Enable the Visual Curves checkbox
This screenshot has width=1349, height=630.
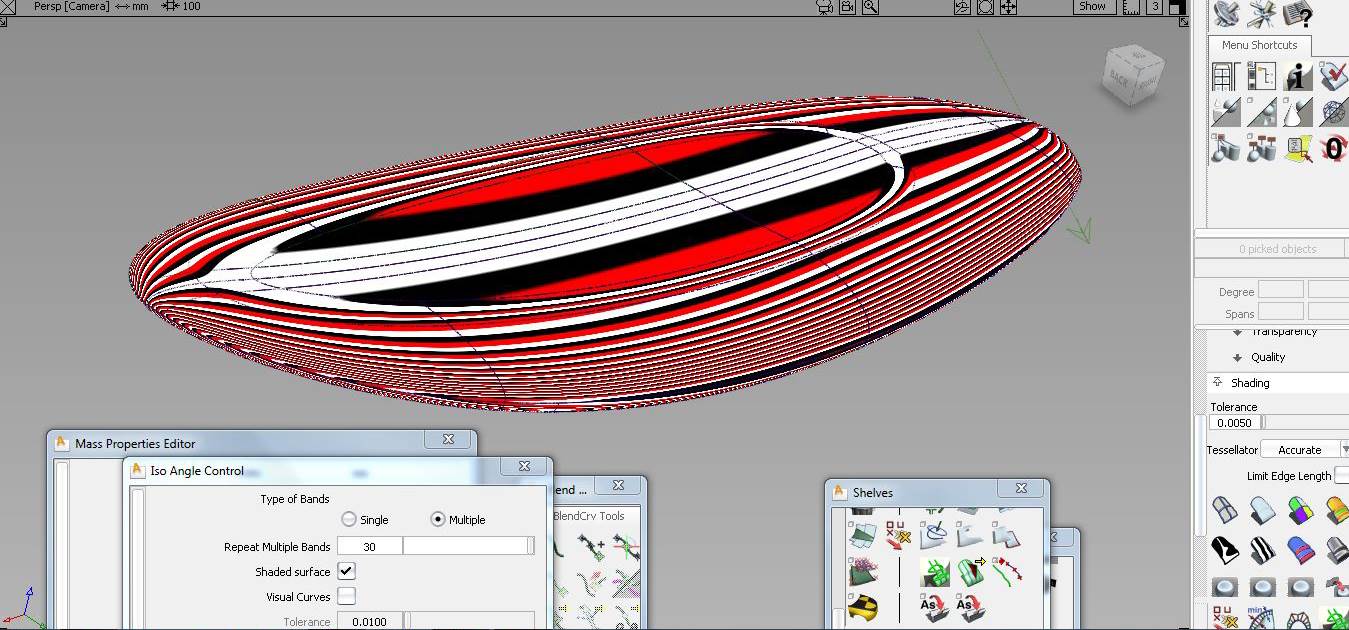[x=346, y=596]
